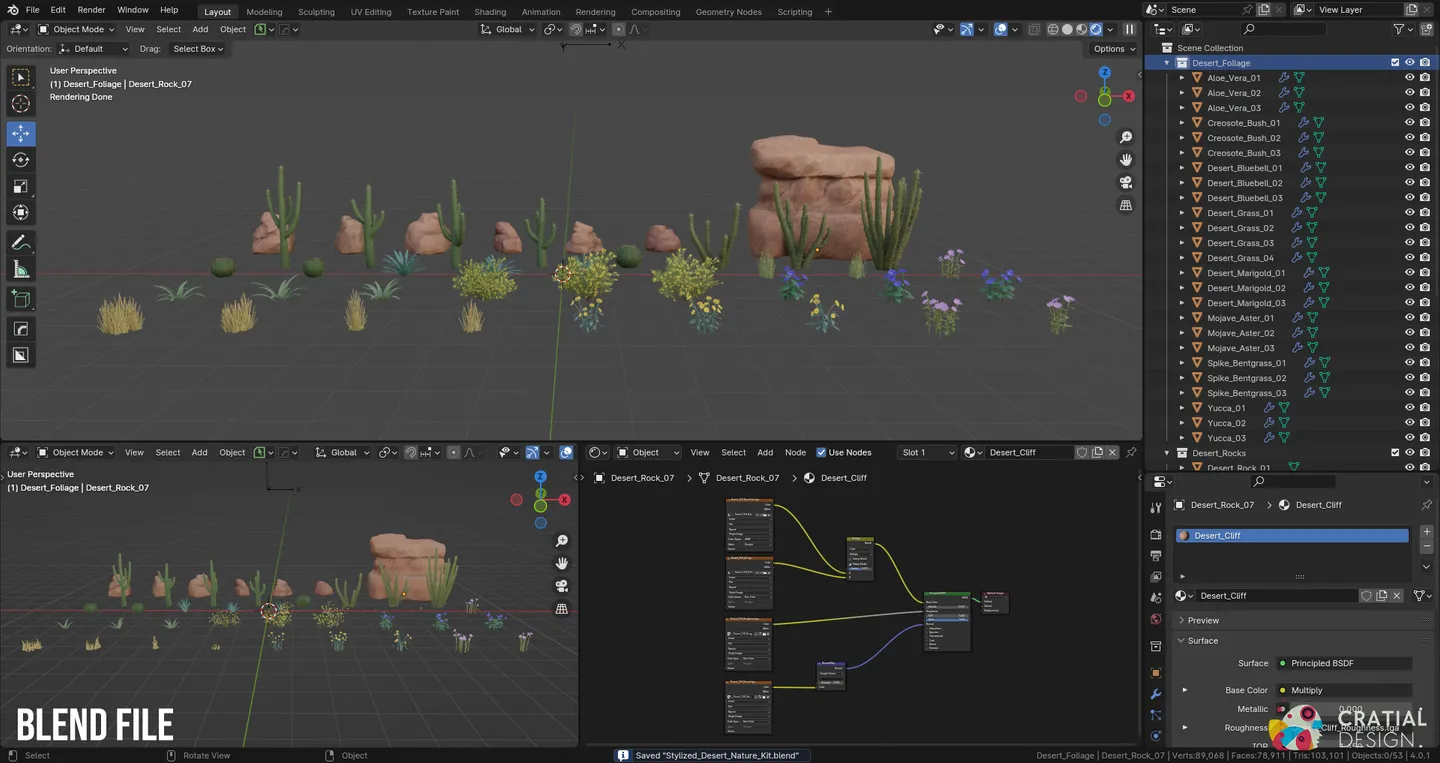1440x763 pixels.
Task: Select wireframe shading mode
Action: pos(1053,29)
